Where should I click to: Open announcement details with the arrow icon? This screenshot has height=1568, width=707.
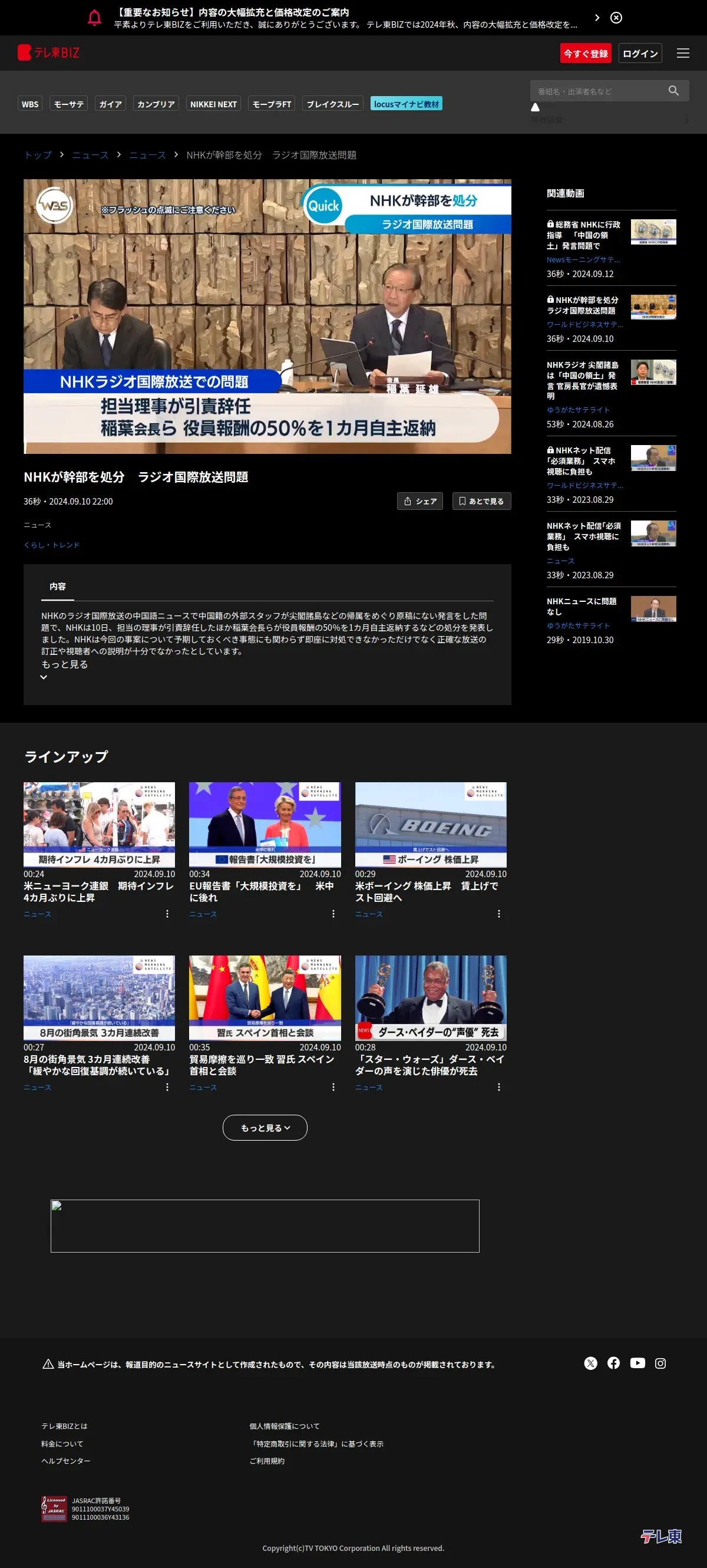coord(597,18)
